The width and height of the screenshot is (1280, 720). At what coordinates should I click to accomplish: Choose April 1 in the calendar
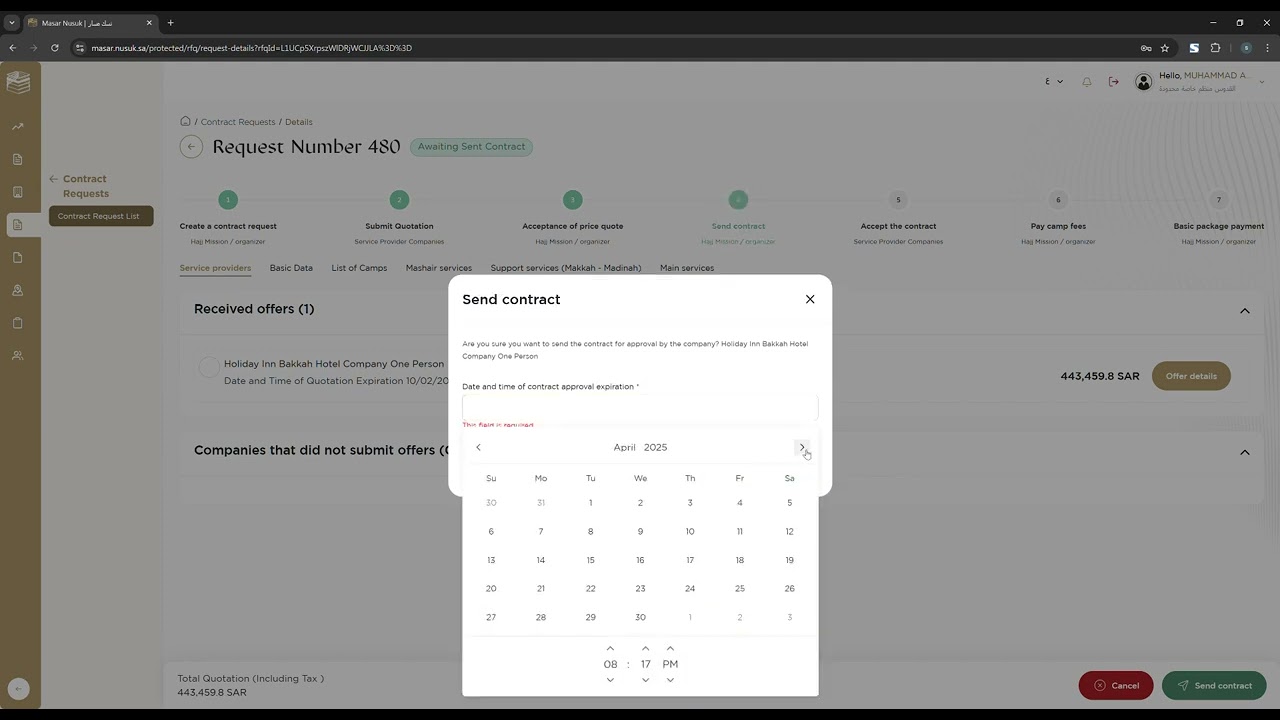(x=590, y=503)
